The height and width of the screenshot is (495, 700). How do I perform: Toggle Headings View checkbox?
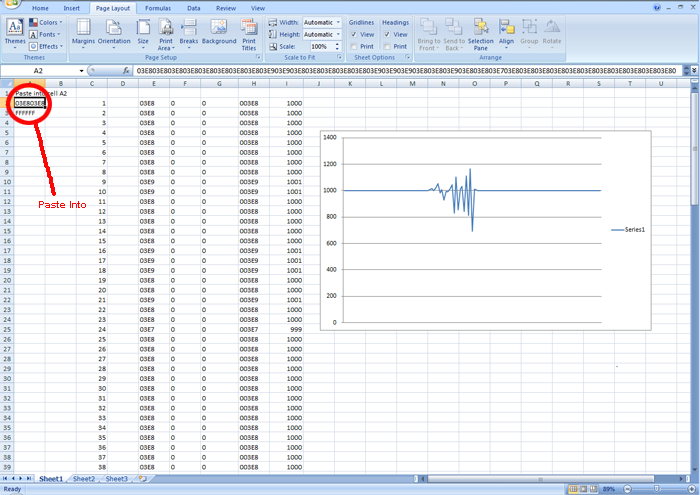pyautogui.click(x=387, y=34)
